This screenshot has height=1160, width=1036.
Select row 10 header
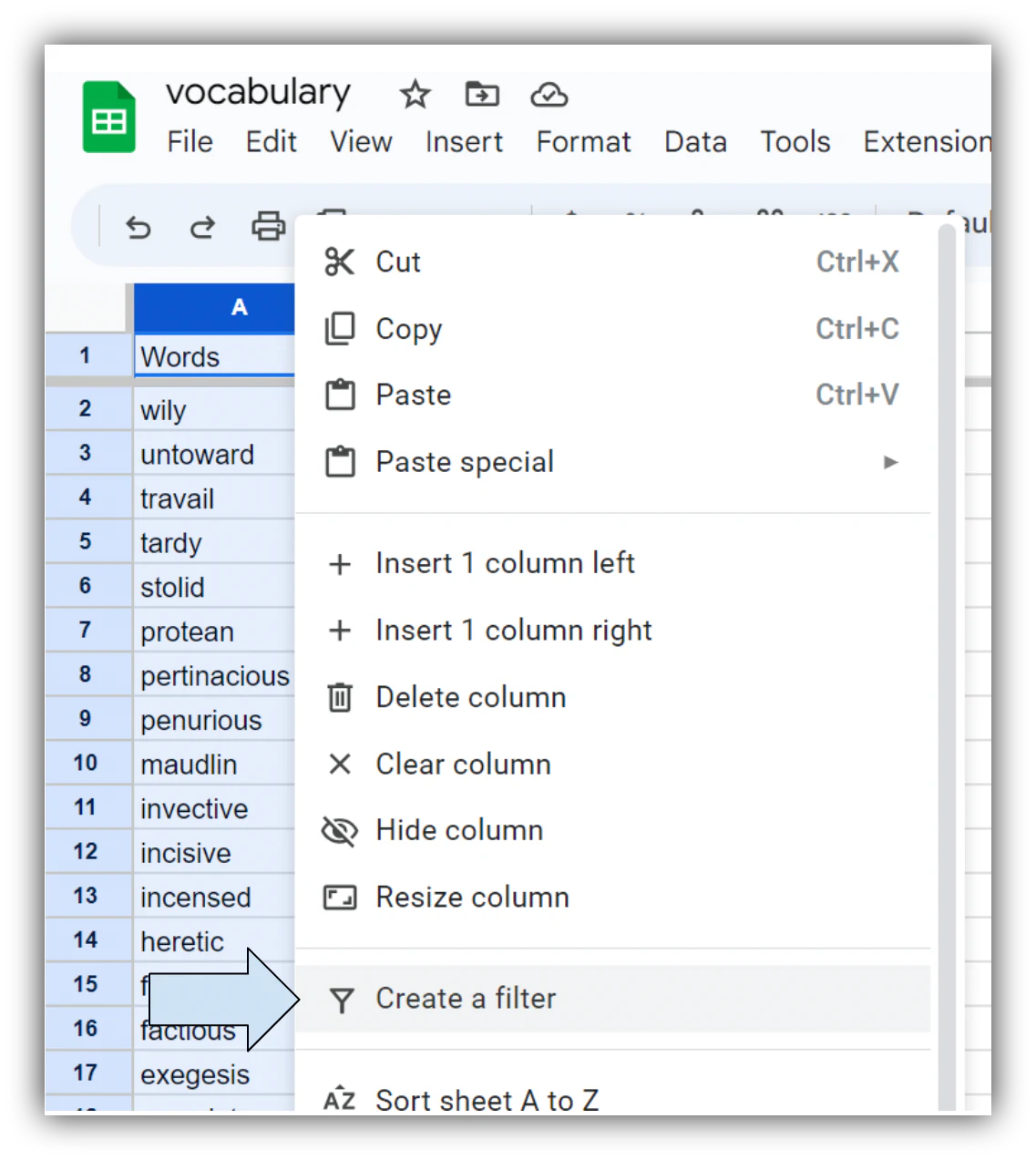(88, 764)
